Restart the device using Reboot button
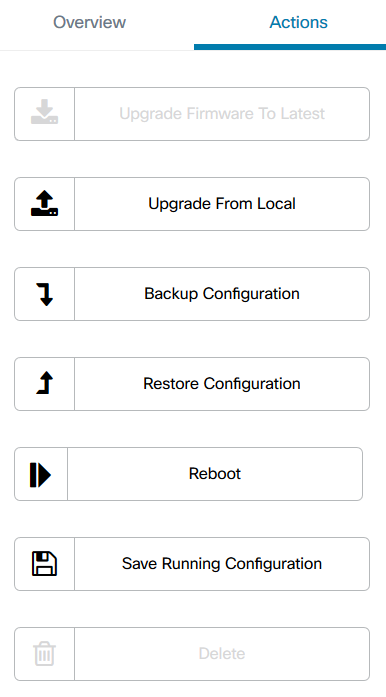 189,474
